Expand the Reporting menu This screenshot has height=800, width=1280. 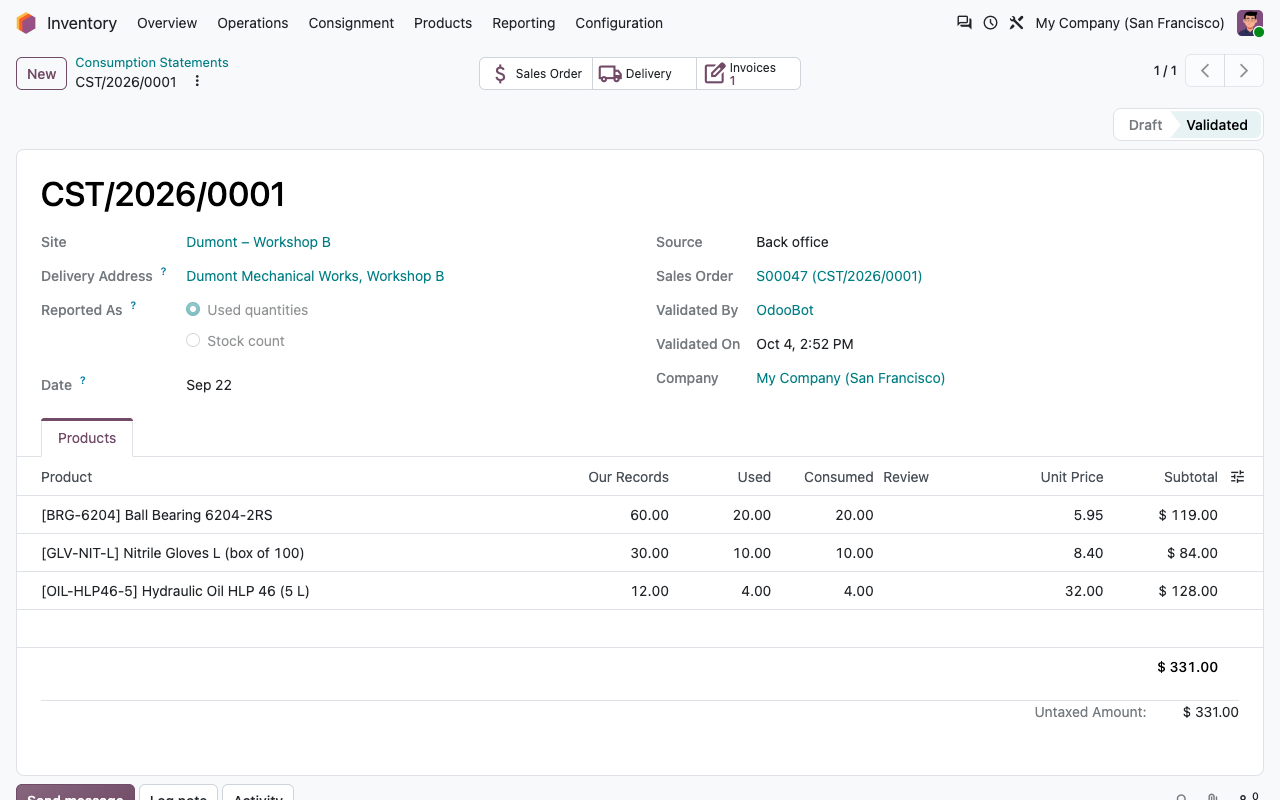click(524, 23)
